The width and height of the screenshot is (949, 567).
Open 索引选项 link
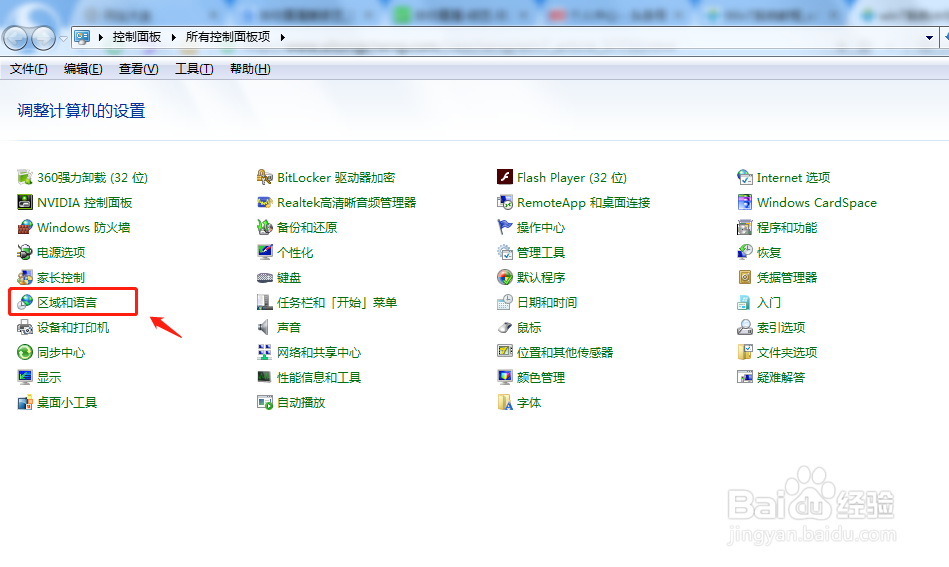click(781, 328)
